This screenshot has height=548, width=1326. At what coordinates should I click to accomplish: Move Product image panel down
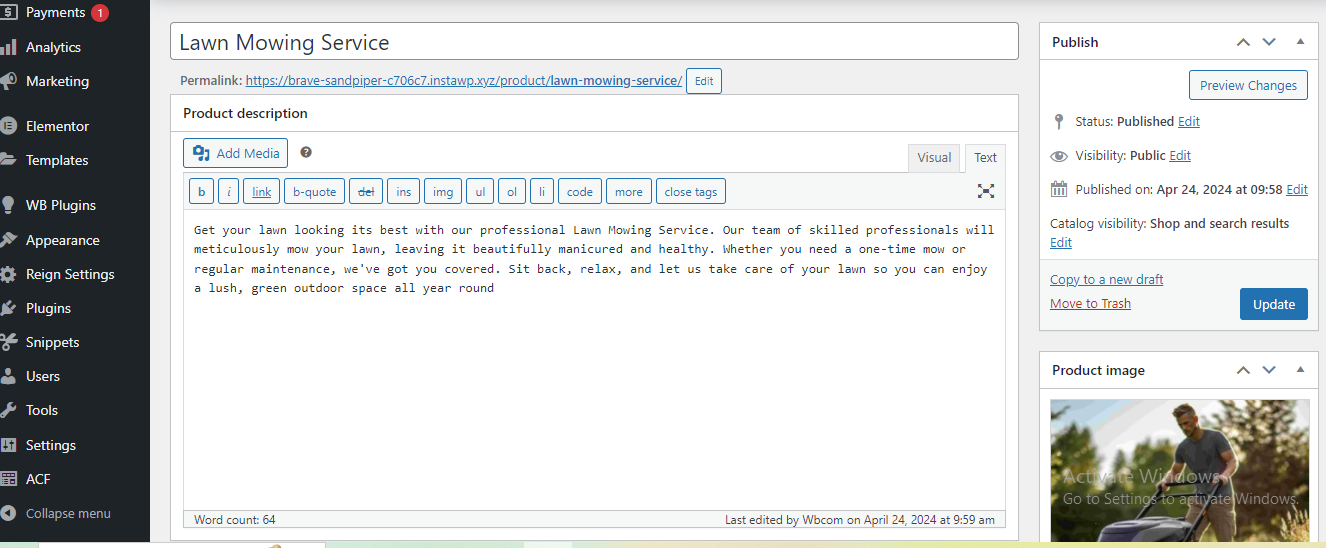(1269, 370)
